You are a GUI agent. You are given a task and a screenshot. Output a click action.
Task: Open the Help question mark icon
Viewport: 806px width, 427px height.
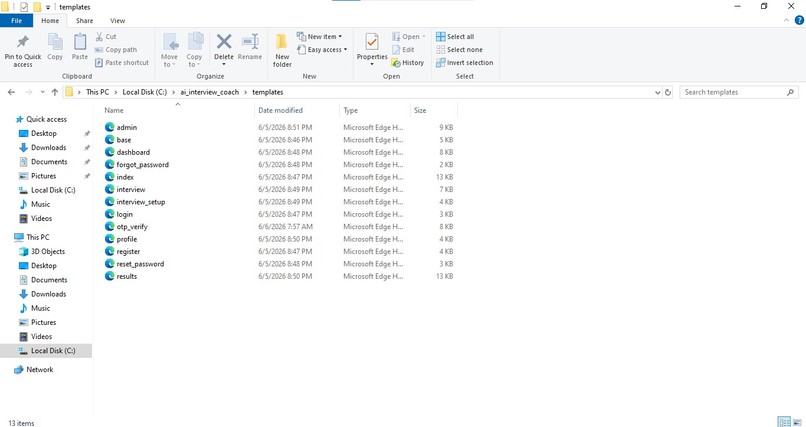tap(799, 21)
